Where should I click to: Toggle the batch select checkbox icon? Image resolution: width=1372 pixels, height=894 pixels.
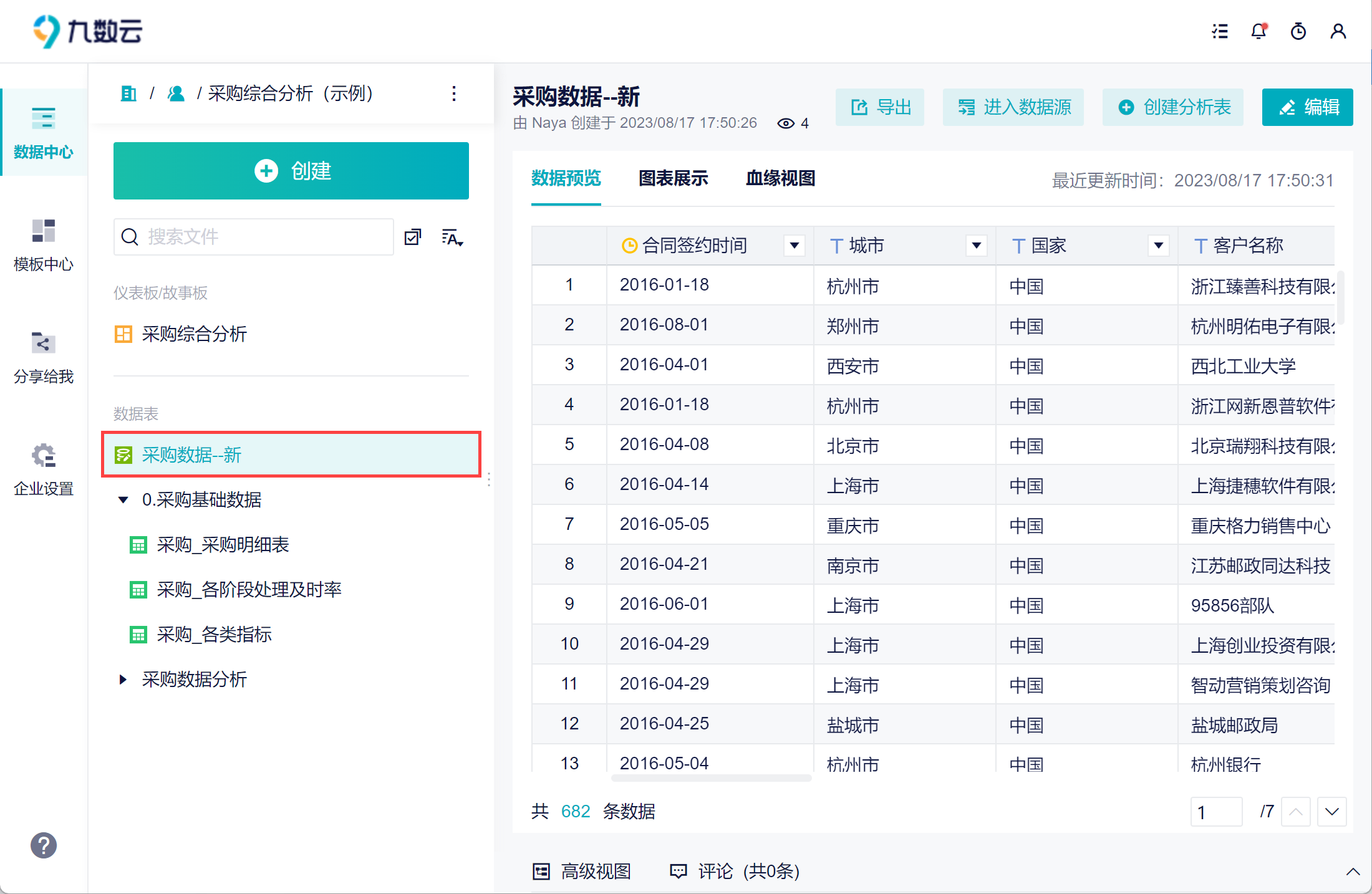[413, 238]
